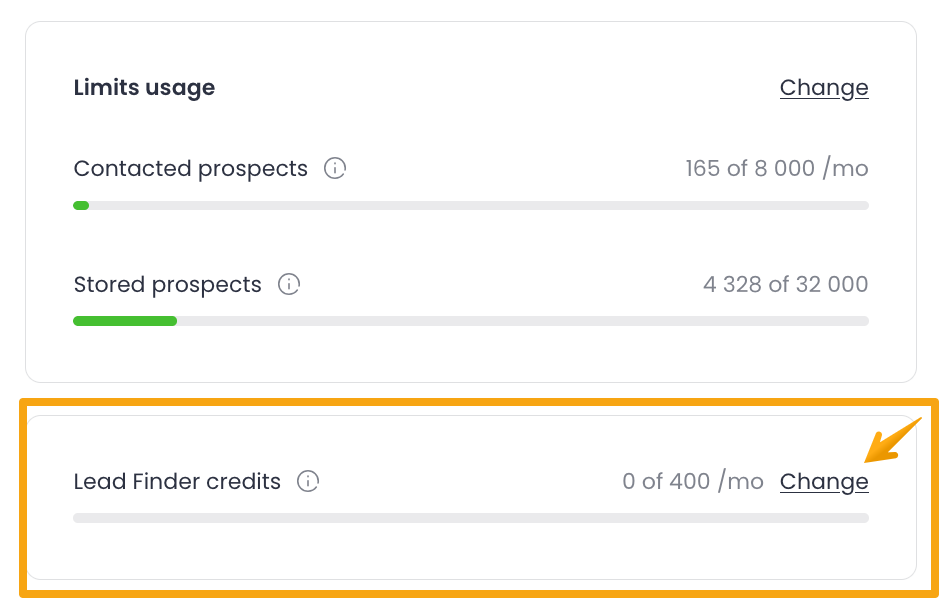The width and height of the screenshot is (952, 610).
Task: Click blank space below the Stored prospects bar
Action: point(470,352)
